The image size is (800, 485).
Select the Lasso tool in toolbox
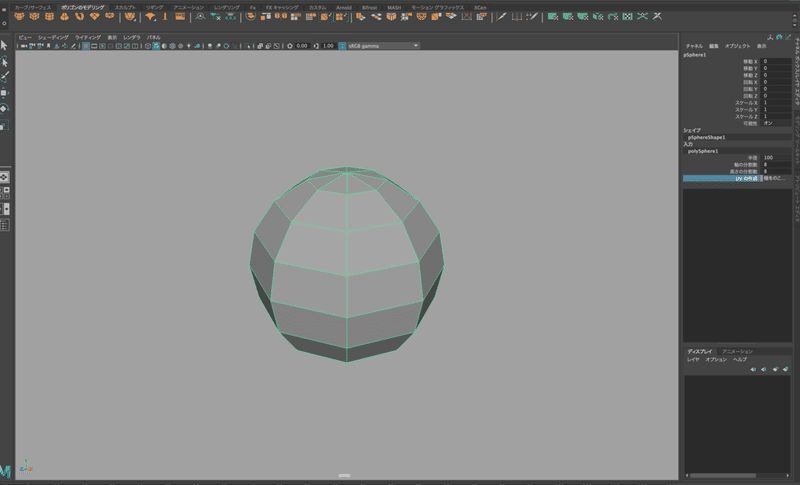click(4, 61)
